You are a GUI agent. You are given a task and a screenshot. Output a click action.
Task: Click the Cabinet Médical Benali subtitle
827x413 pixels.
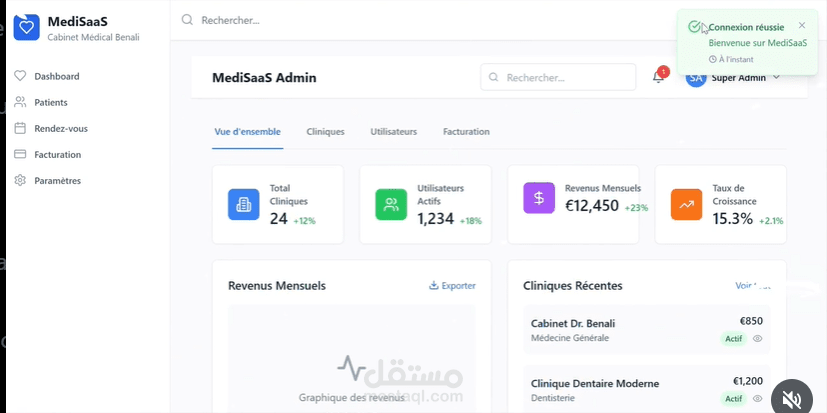(93, 37)
